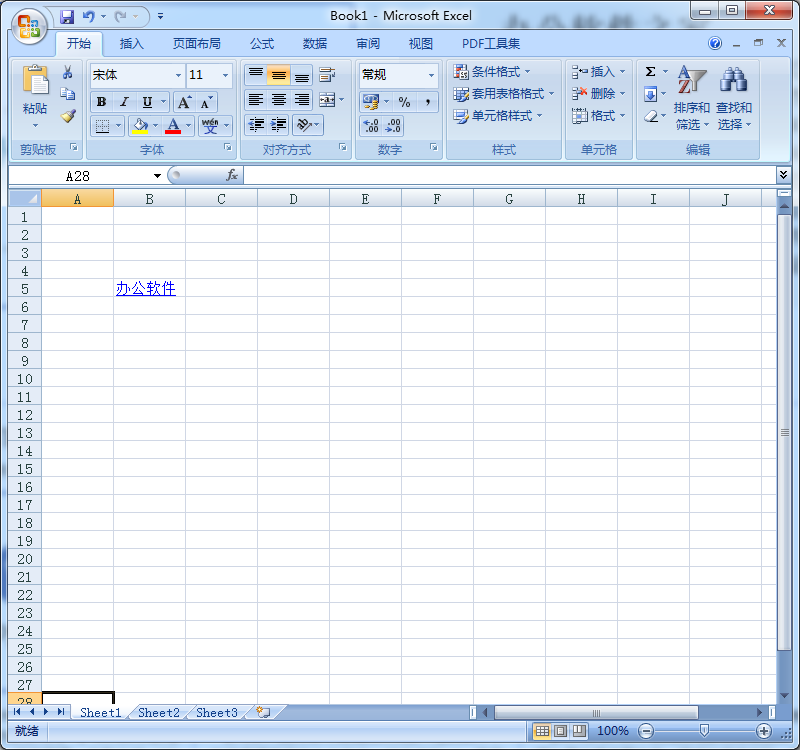Open Cell Styles (单元格样式) menu
This screenshot has height=750, width=800.
pyautogui.click(x=498, y=116)
